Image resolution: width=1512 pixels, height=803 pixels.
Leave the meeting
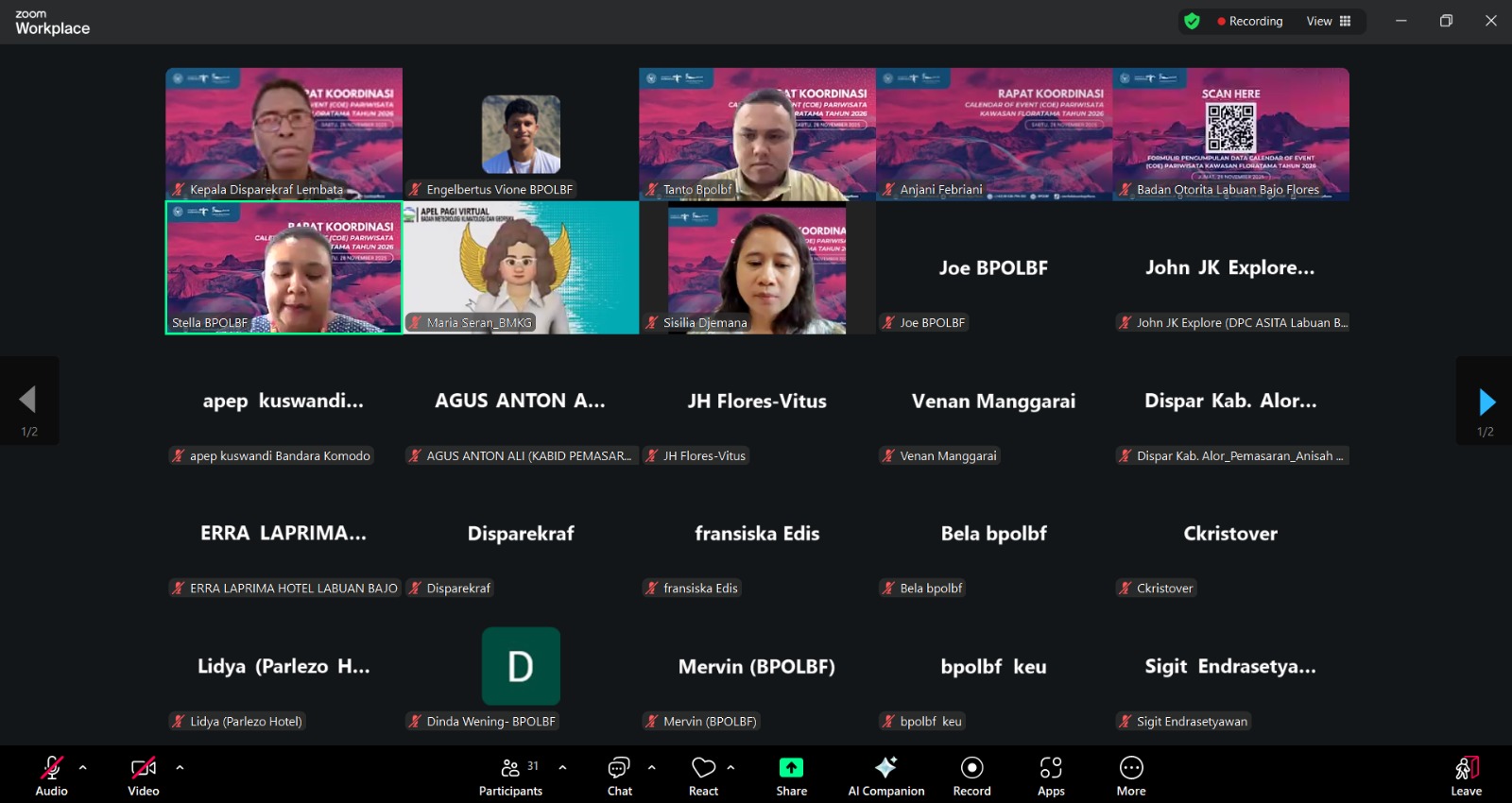click(1466, 776)
